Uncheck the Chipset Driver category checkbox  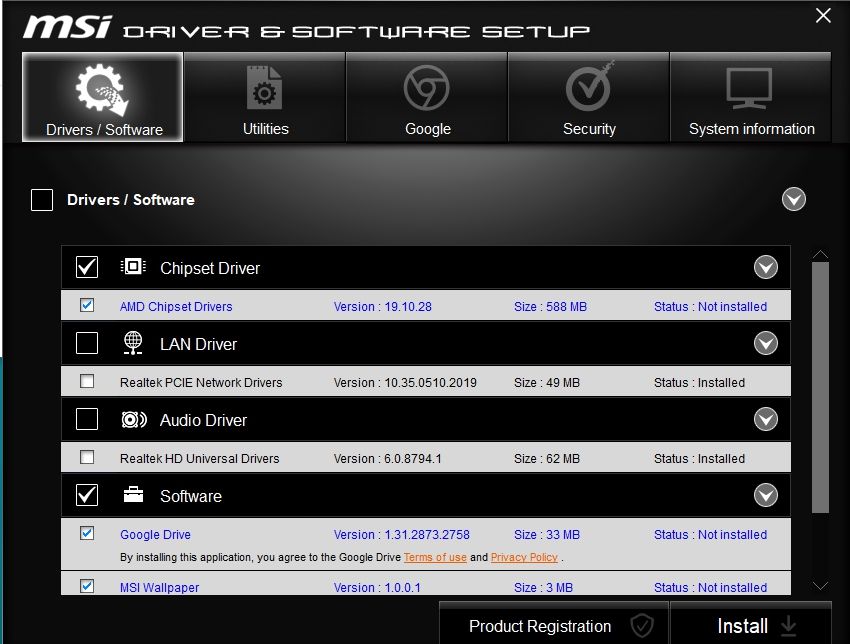coord(87,267)
